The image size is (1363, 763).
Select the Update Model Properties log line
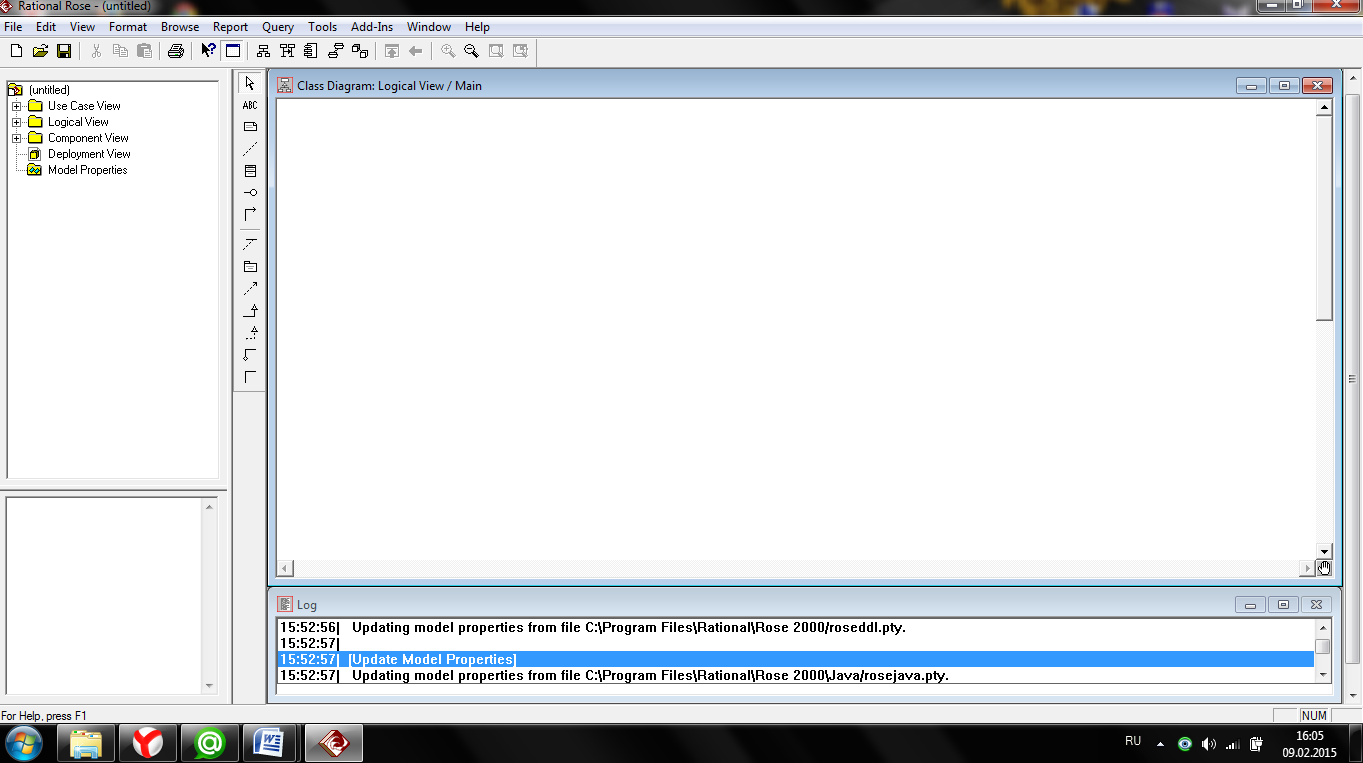[795, 660]
